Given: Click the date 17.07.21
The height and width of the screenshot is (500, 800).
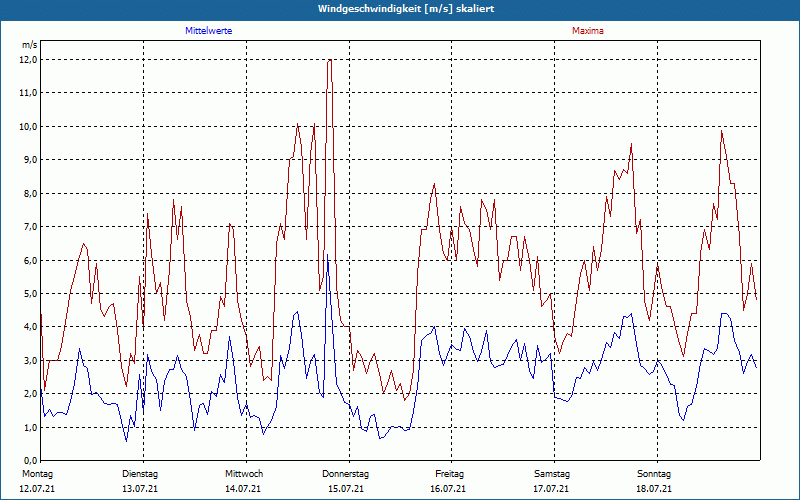Looking at the screenshot, I should (x=551, y=489).
